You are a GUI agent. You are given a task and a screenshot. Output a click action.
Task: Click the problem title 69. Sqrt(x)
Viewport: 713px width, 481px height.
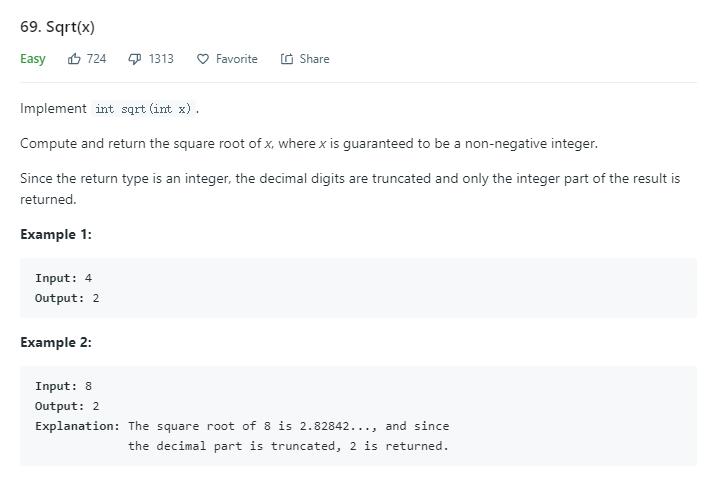(57, 27)
